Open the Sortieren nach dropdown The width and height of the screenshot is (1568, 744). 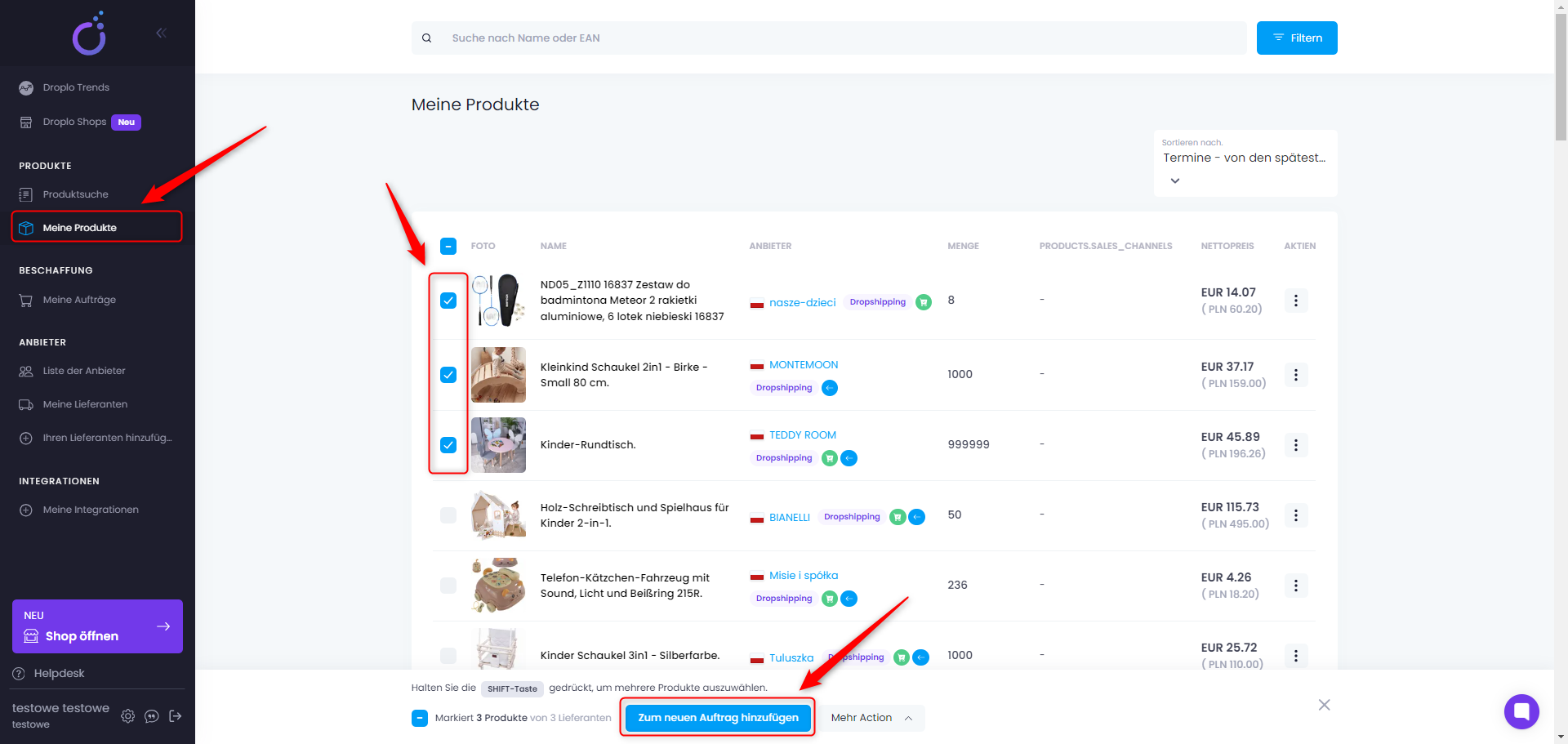point(1245,163)
